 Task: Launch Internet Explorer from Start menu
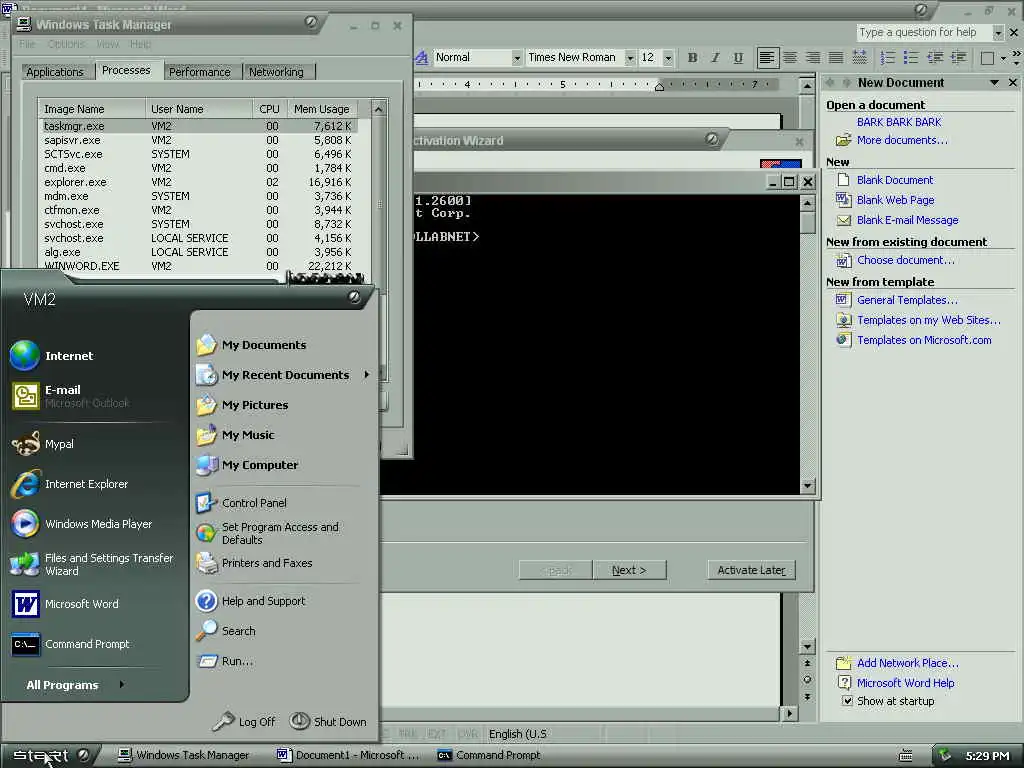click(70, 484)
